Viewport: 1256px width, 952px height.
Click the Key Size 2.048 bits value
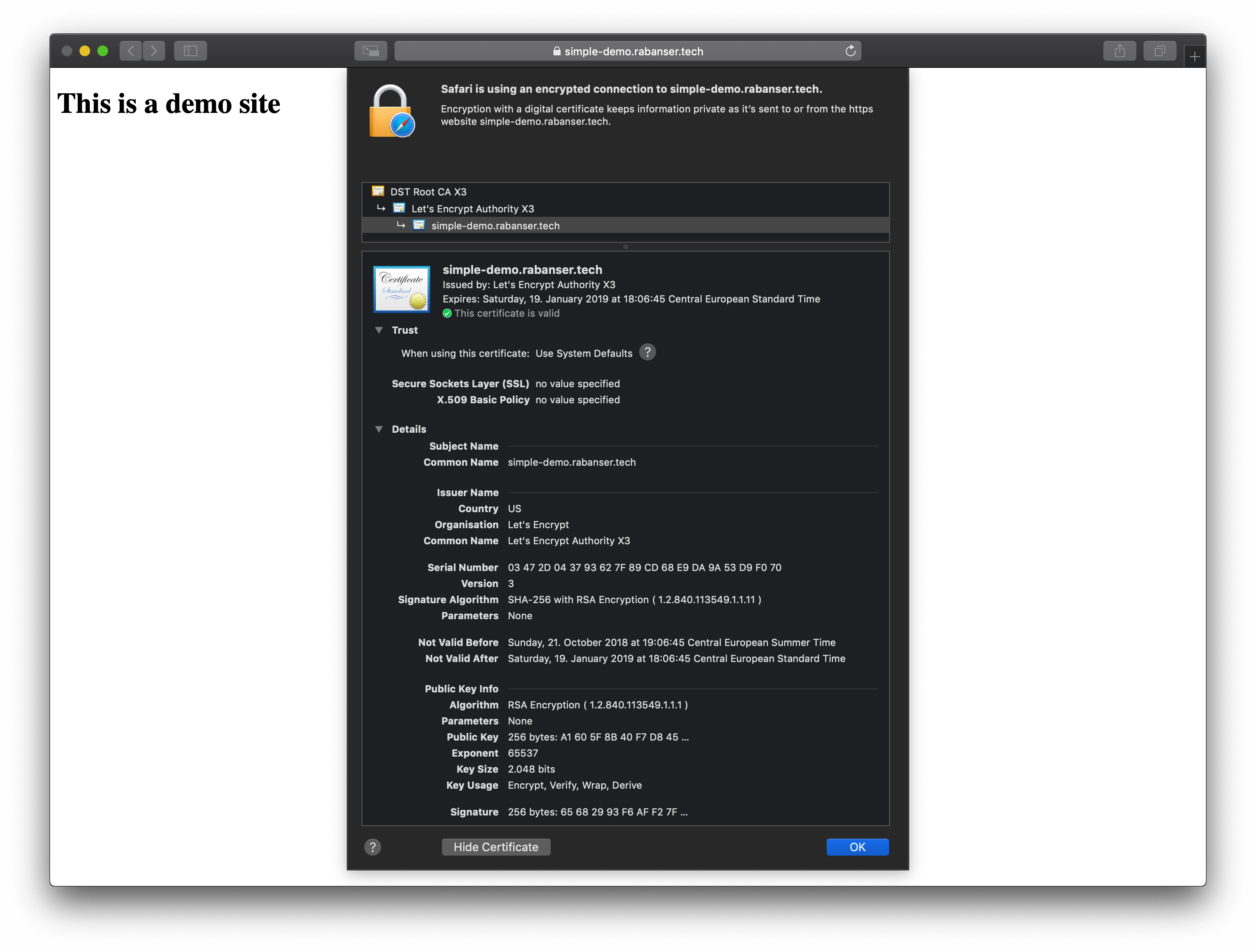(x=532, y=769)
